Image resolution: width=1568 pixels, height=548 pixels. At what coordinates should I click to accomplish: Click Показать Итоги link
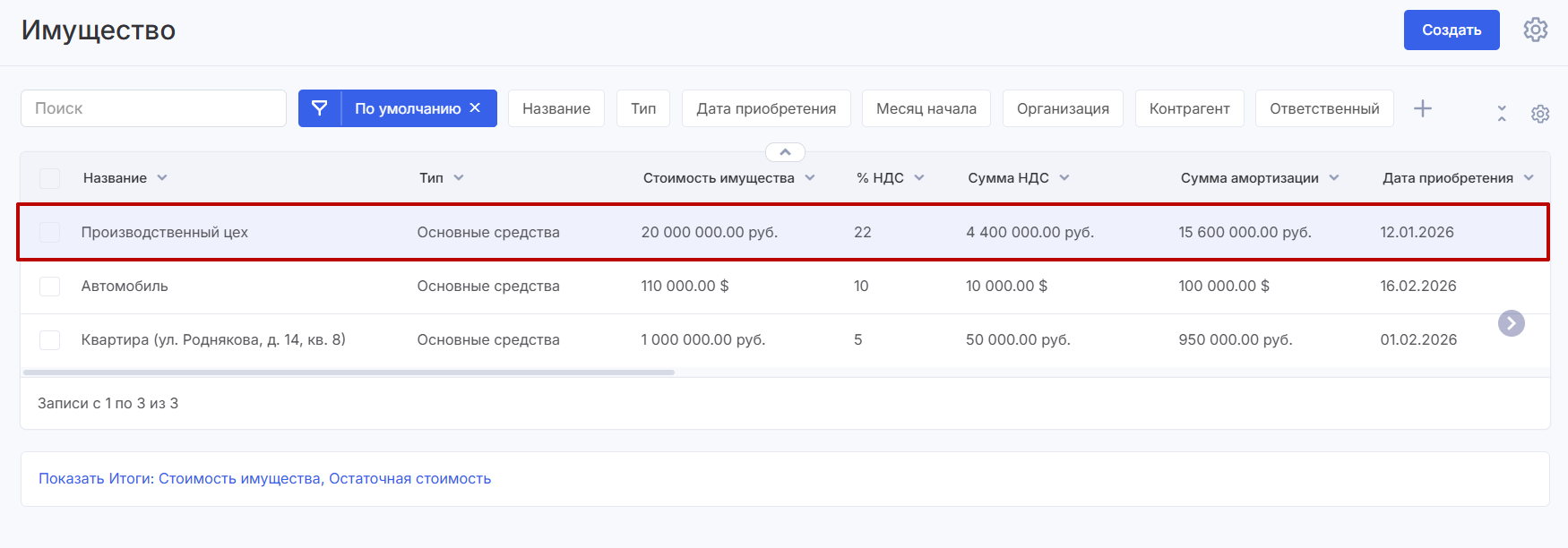264,478
